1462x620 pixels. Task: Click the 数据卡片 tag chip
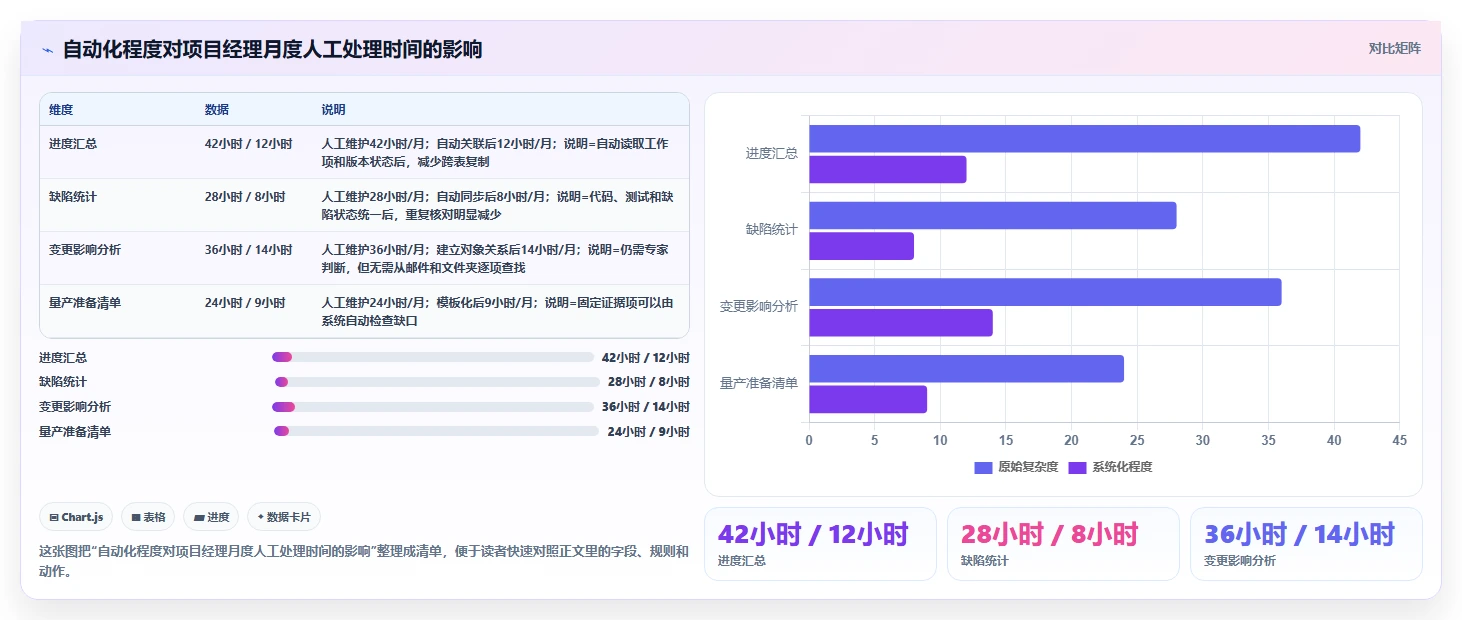pos(284,517)
